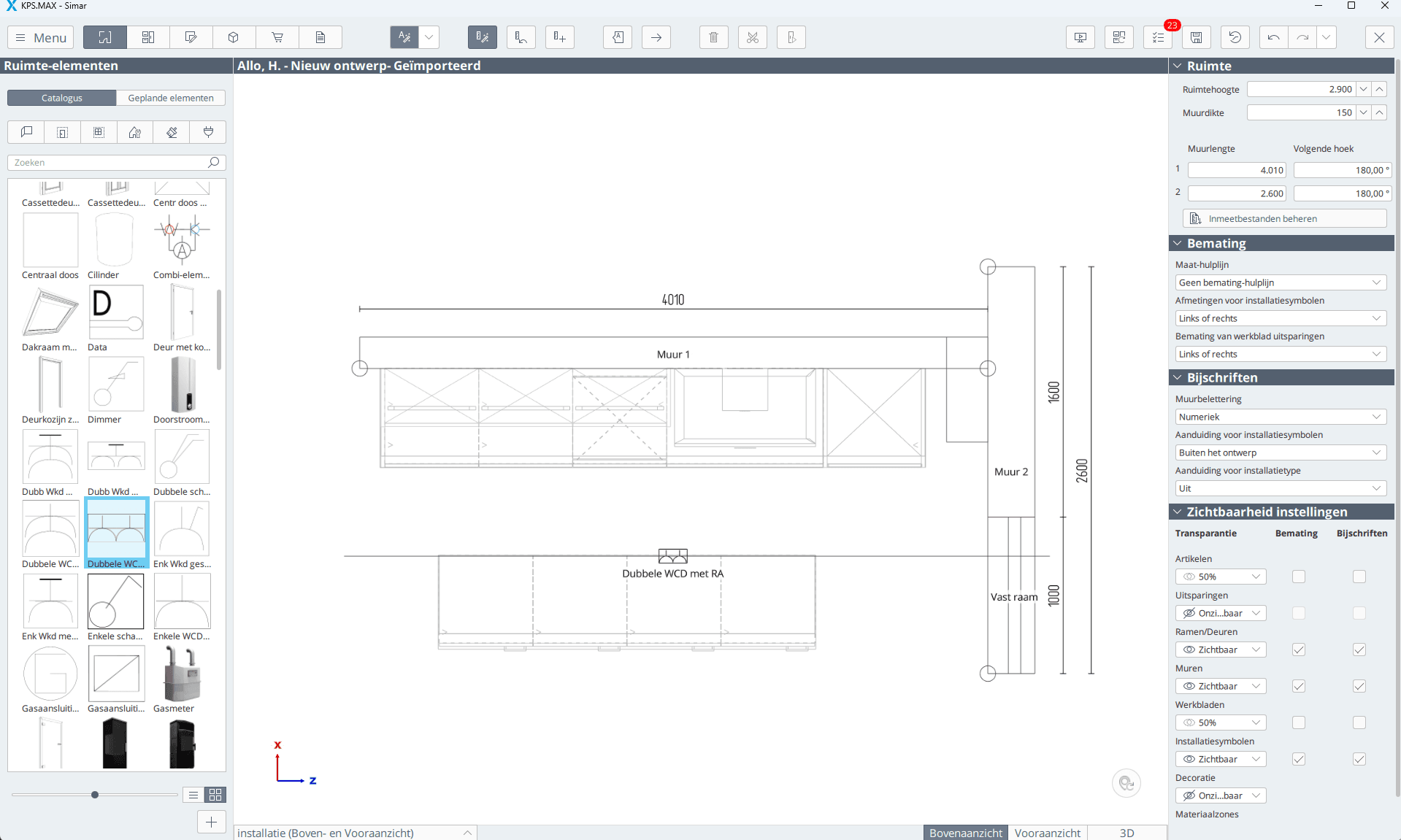Enable the Artikelen Bemating checkbox
1401x840 pixels.
click(1298, 577)
